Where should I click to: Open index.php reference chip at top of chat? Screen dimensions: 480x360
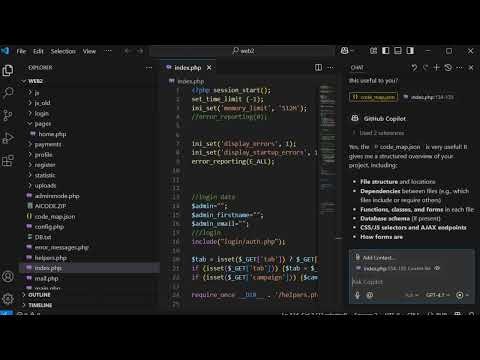428,97
